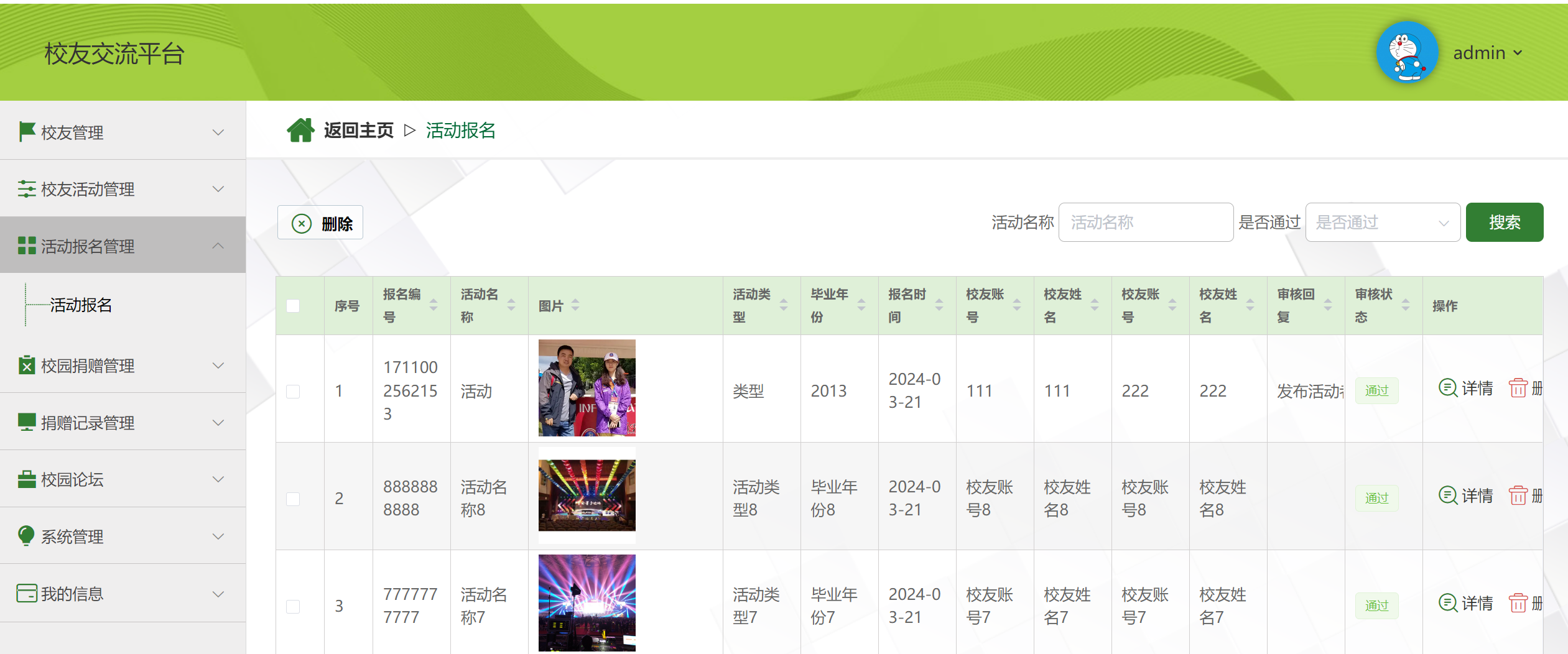Click the card icon for 我的信息
The image size is (1568, 654).
(27, 594)
